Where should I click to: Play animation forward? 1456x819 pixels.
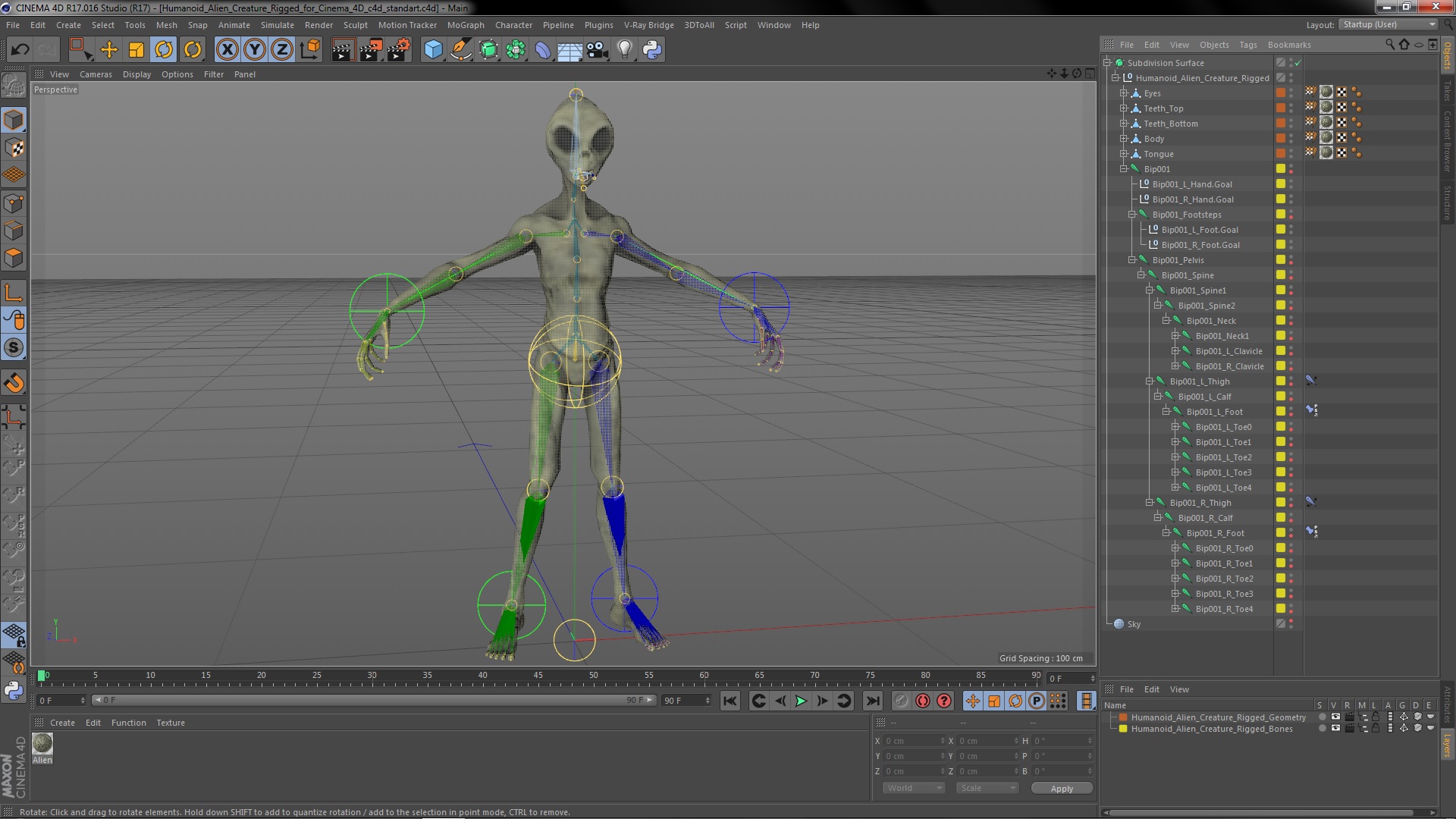click(x=801, y=701)
